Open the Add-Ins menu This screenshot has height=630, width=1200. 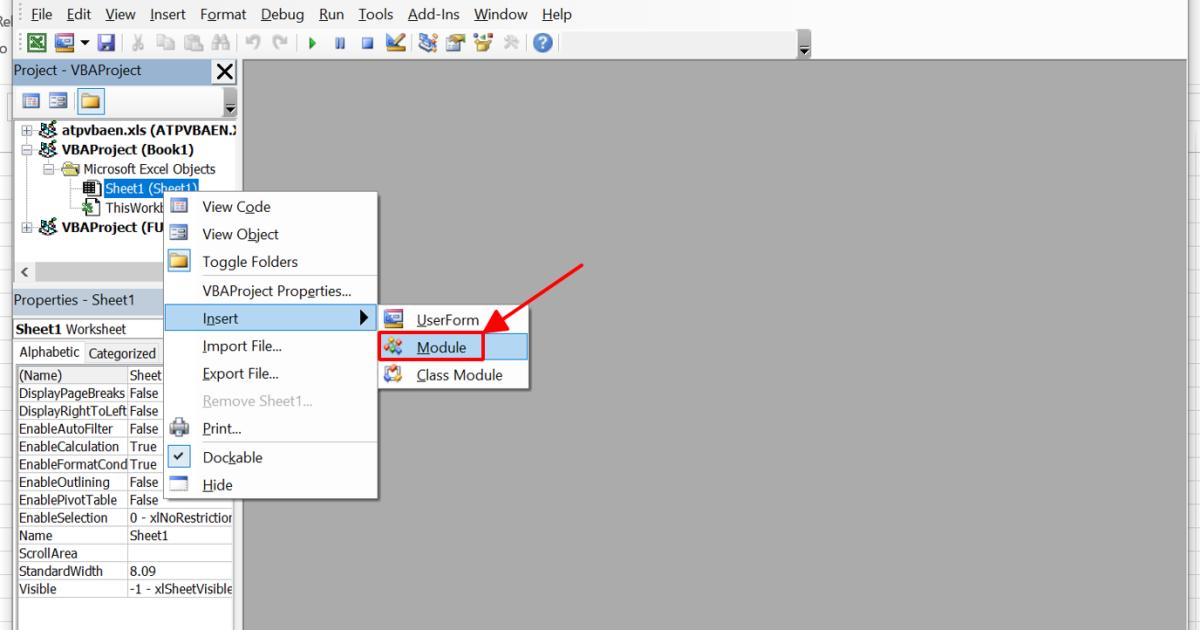coord(435,14)
